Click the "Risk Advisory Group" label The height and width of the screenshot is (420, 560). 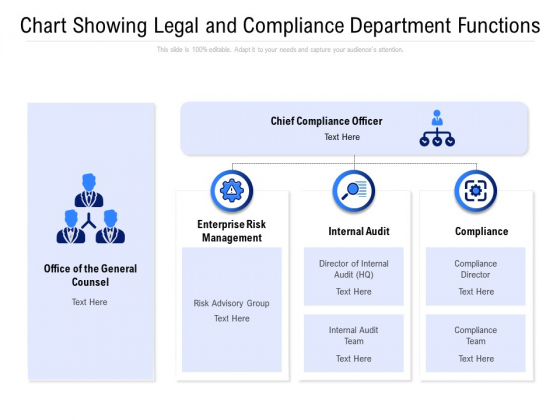[x=231, y=303]
